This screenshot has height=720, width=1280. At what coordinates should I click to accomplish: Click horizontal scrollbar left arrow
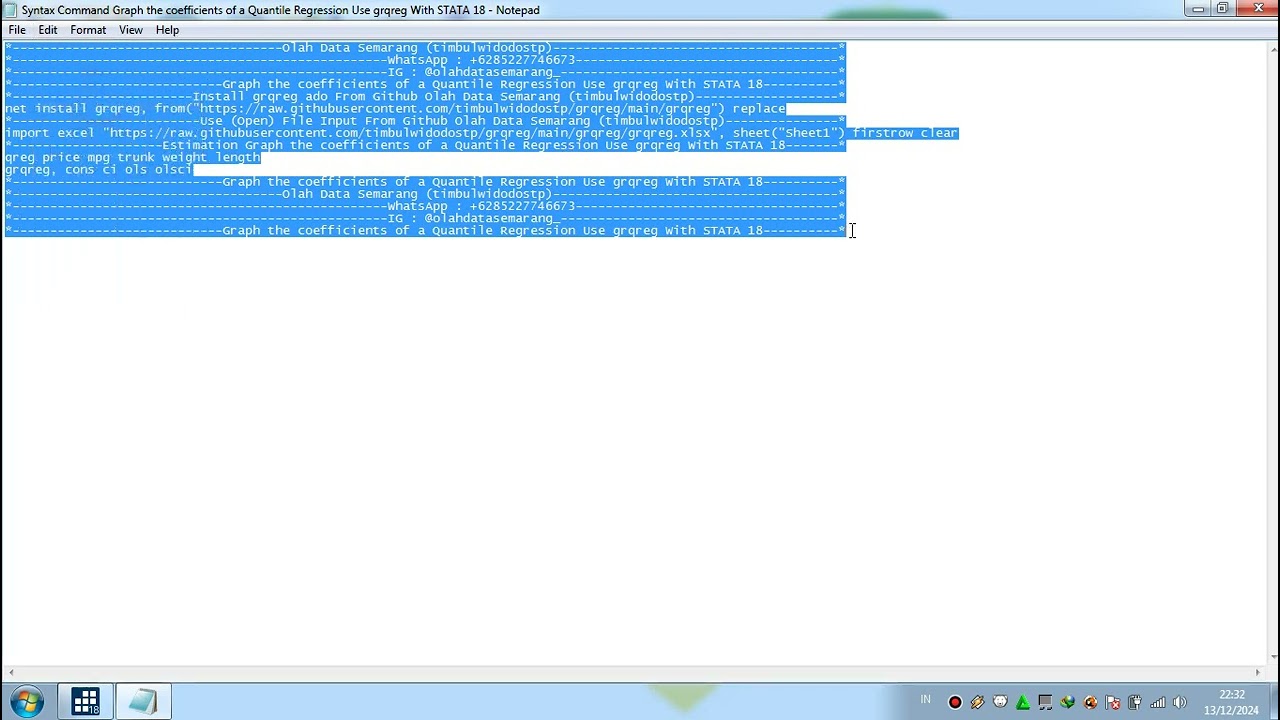10,673
